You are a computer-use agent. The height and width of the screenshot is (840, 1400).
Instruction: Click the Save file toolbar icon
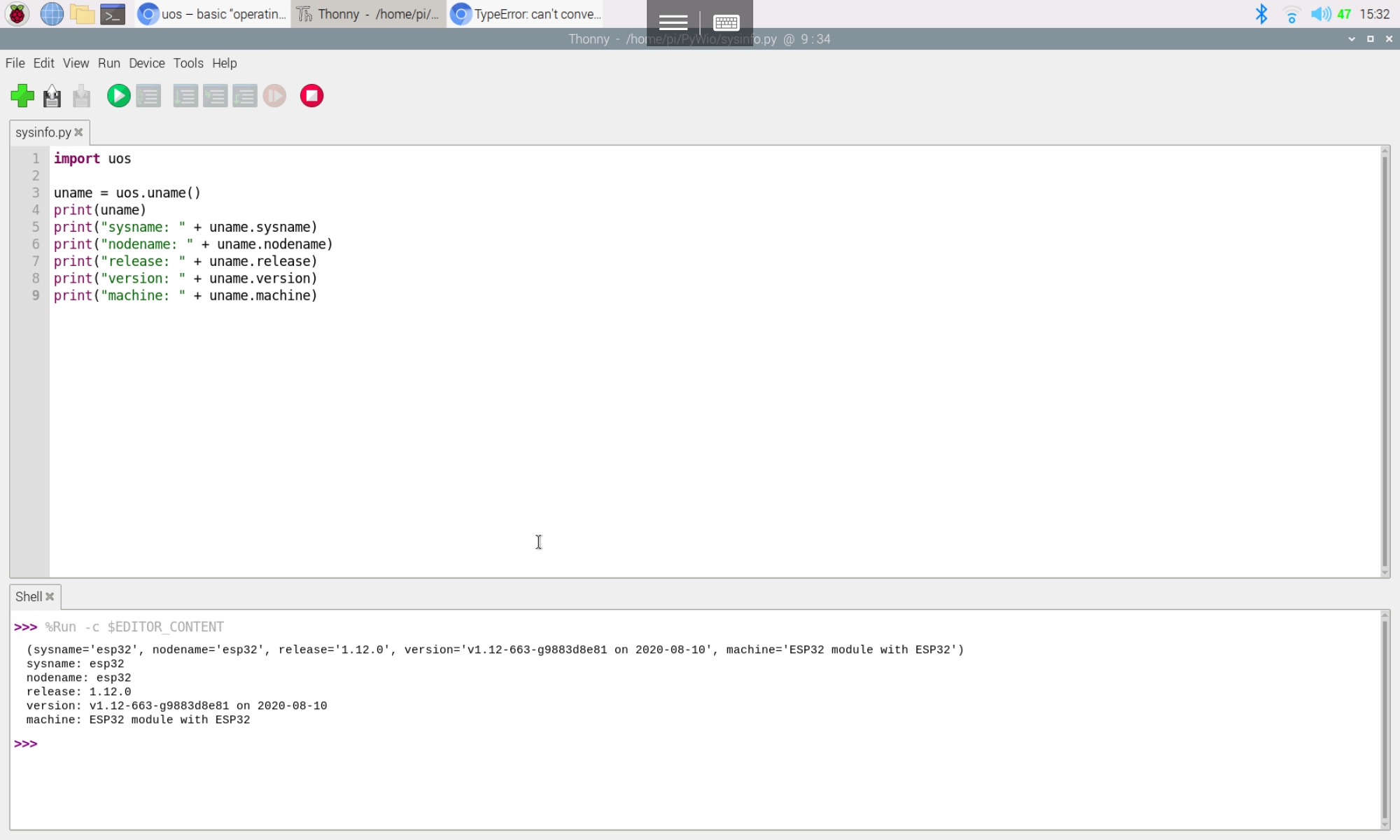[82, 96]
